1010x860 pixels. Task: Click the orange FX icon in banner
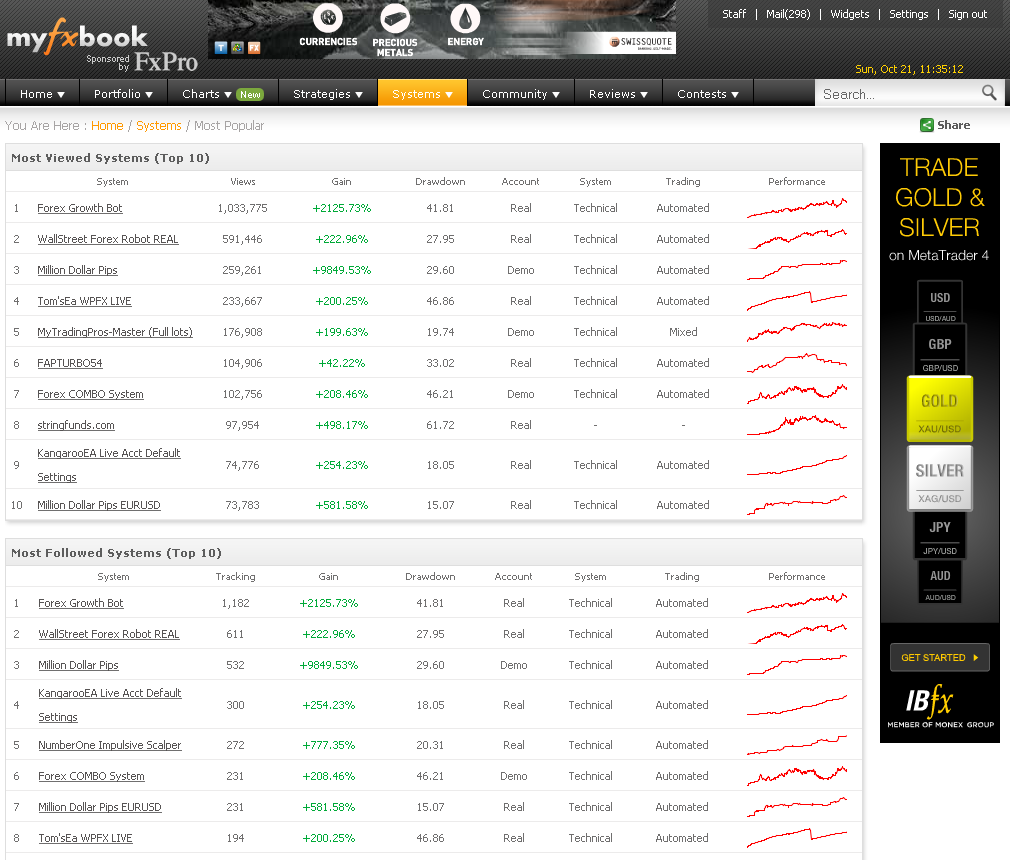pyautogui.click(x=254, y=47)
